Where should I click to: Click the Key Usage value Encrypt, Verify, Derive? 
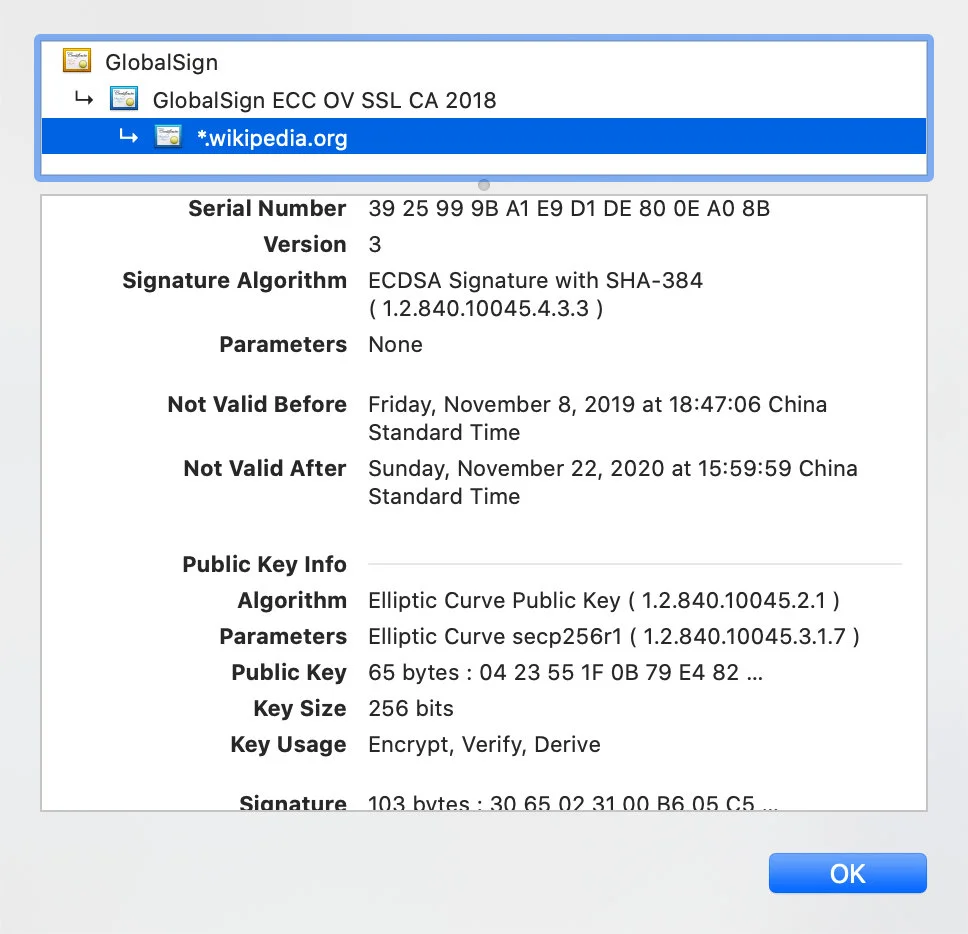(x=484, y=744)
